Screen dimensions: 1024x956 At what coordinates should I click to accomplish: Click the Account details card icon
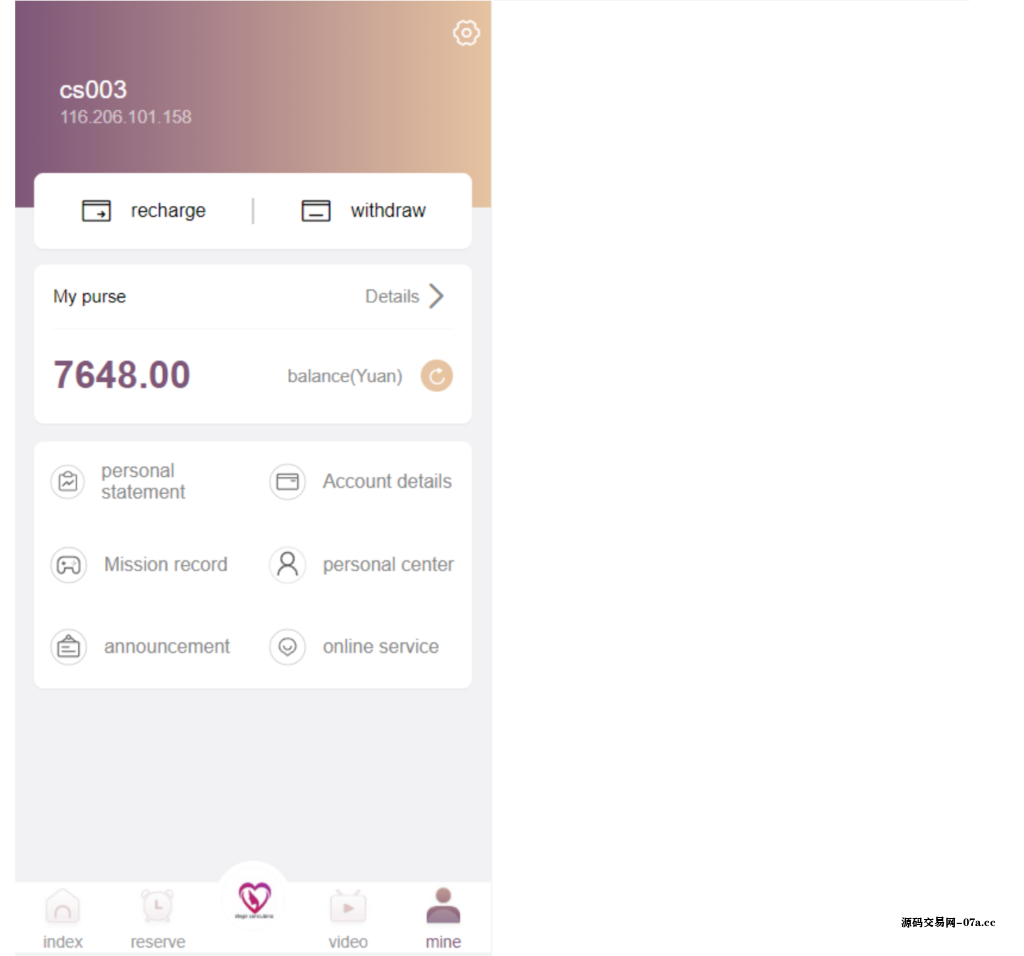pyautogui.click(x=287, y=482)
